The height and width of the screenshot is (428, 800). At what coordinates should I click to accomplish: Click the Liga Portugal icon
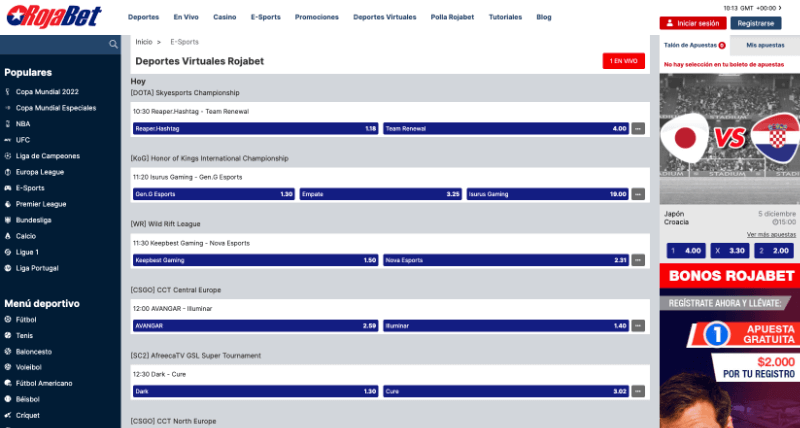pyautogui.click(x=7, y=268)
